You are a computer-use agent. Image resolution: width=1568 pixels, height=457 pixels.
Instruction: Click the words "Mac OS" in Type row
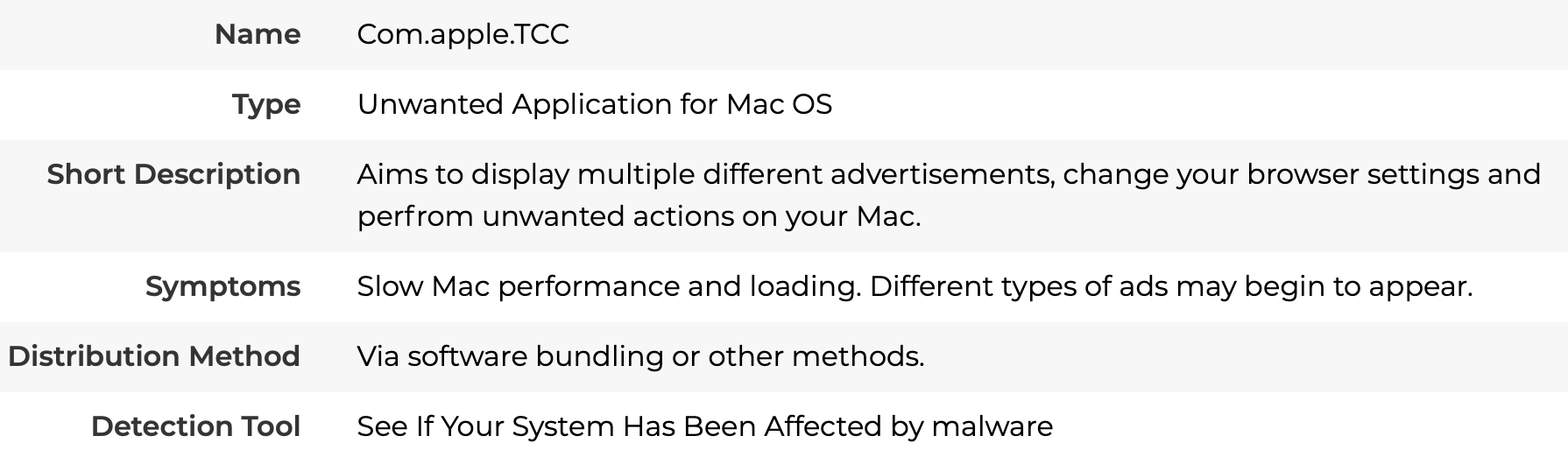[x=779, y=105]
